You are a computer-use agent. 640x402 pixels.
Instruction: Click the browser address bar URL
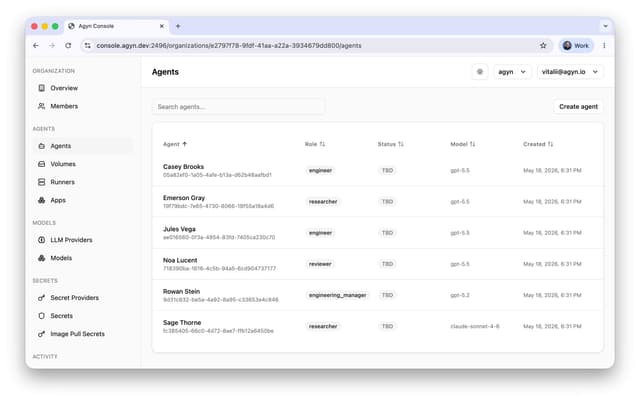[229, 46]
